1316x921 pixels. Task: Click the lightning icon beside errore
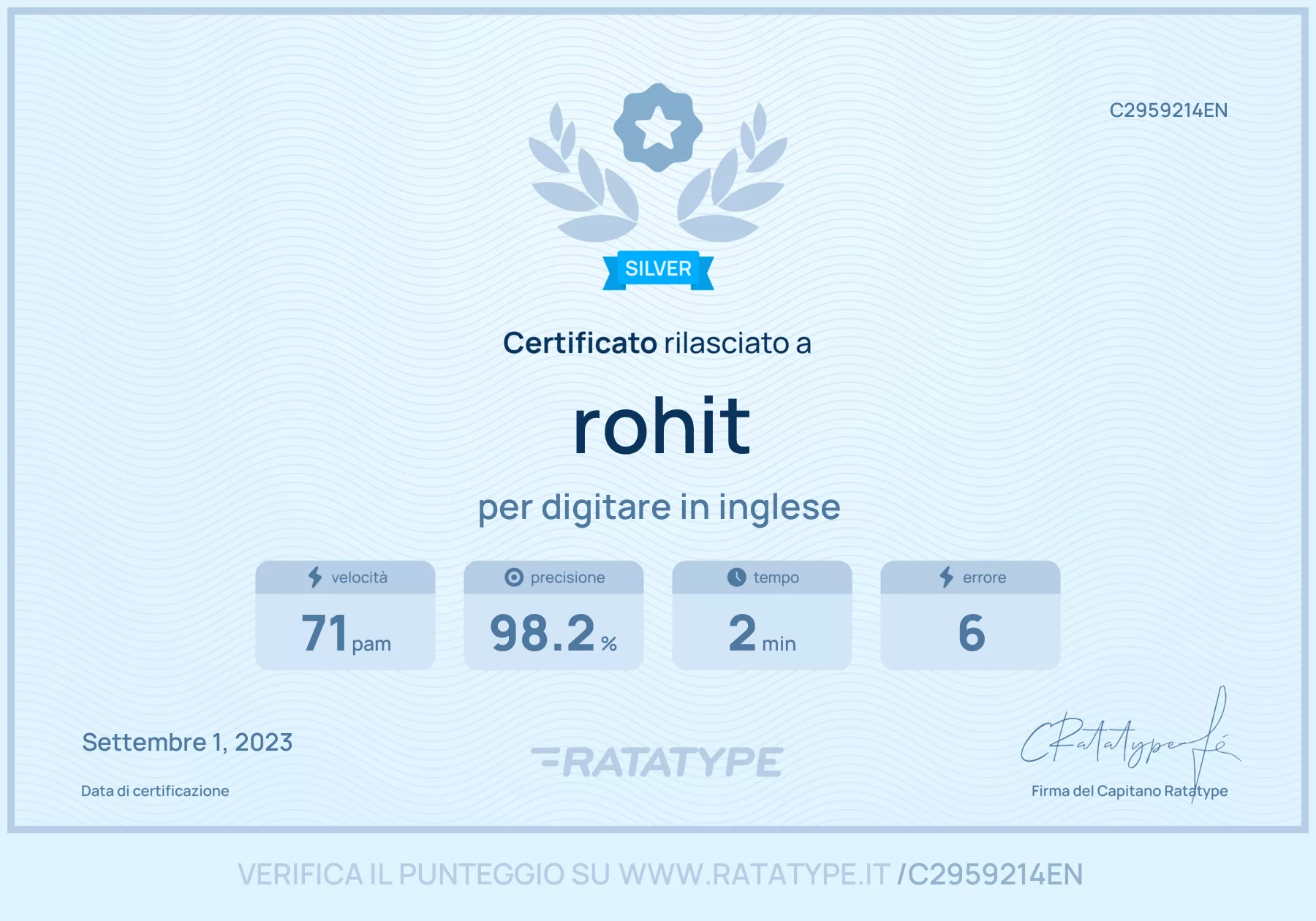(947, 577)
